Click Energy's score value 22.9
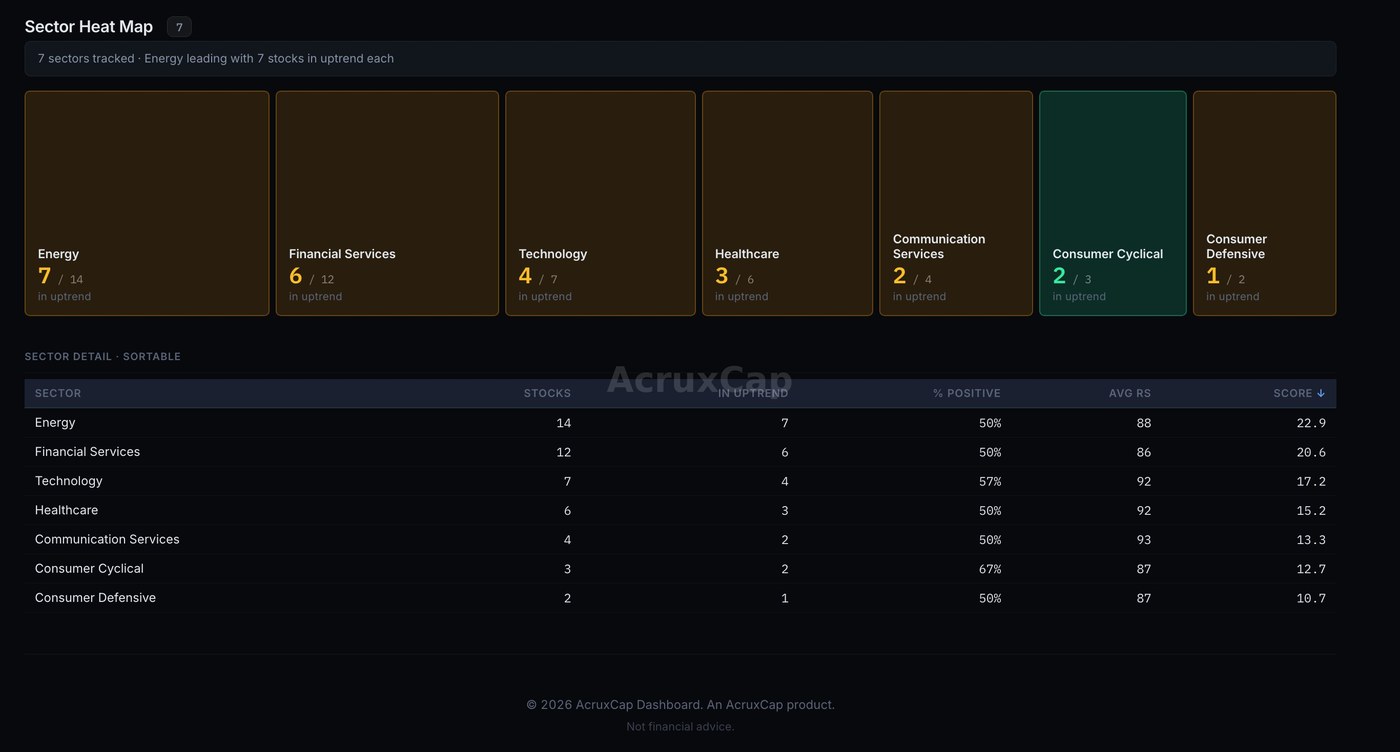 coord(1311,423)
